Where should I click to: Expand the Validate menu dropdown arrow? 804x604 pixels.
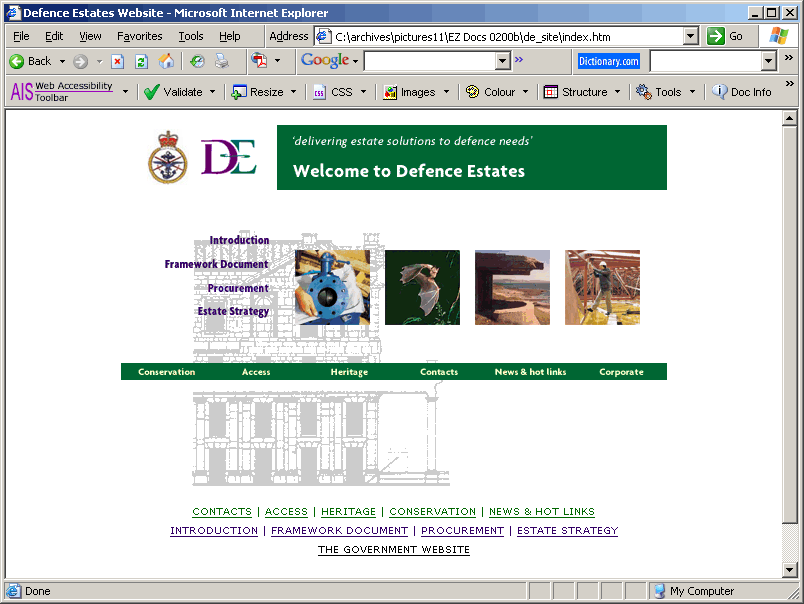point(212,92)
